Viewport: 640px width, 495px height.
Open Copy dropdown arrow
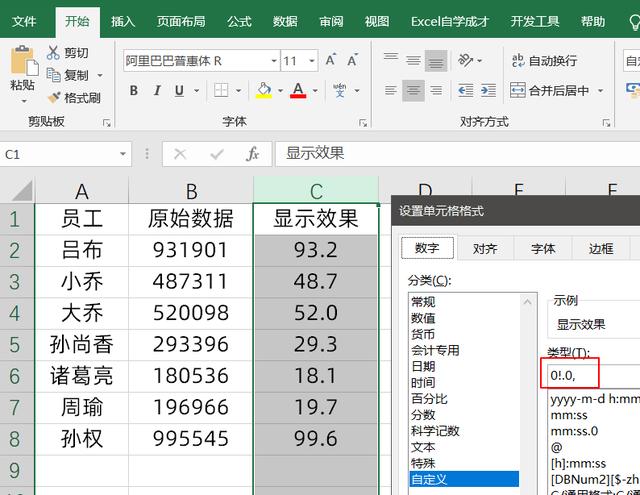point(100,75)
